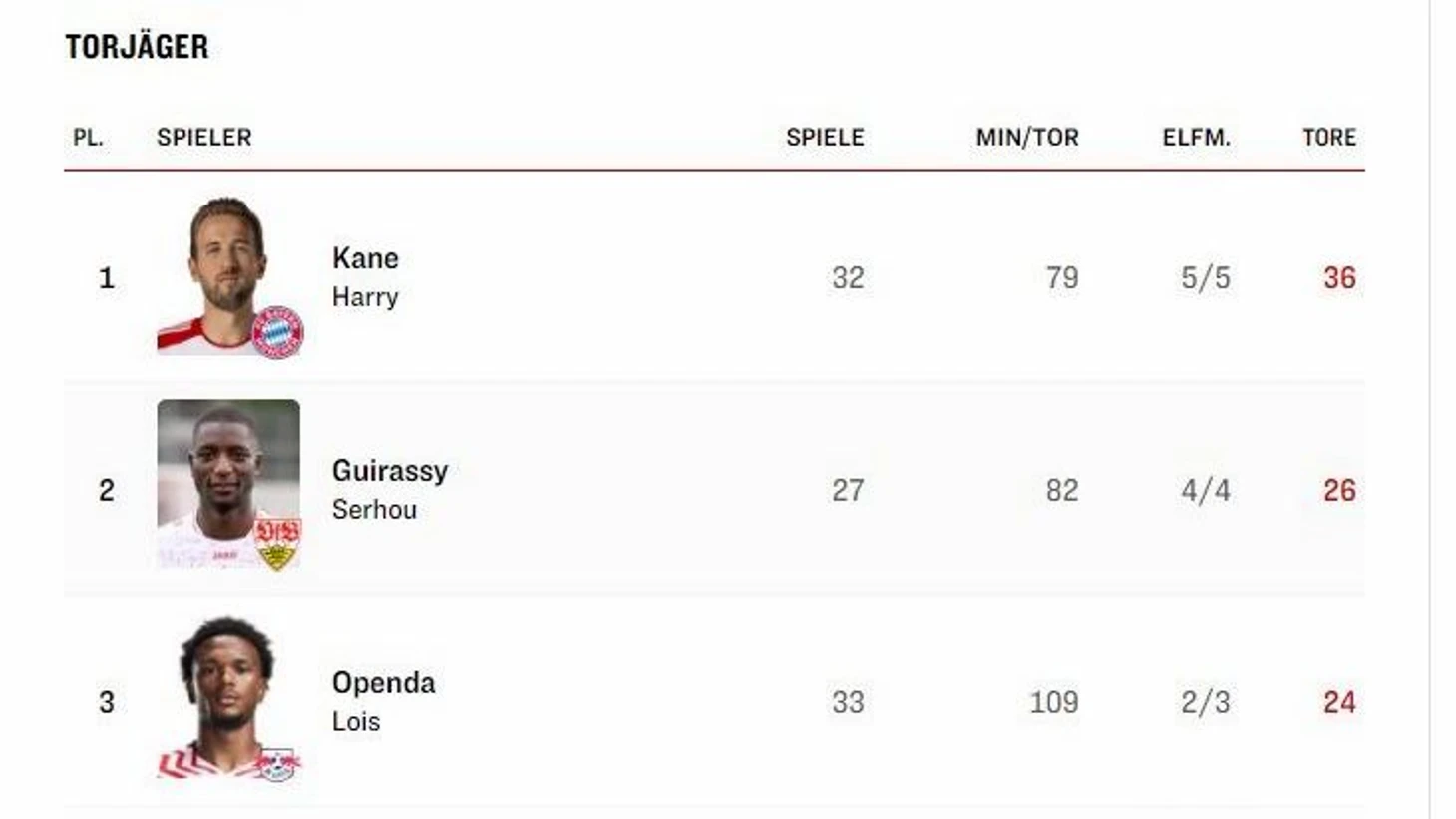Sort by the MIN/TOR column header

tap(1027, 138)
